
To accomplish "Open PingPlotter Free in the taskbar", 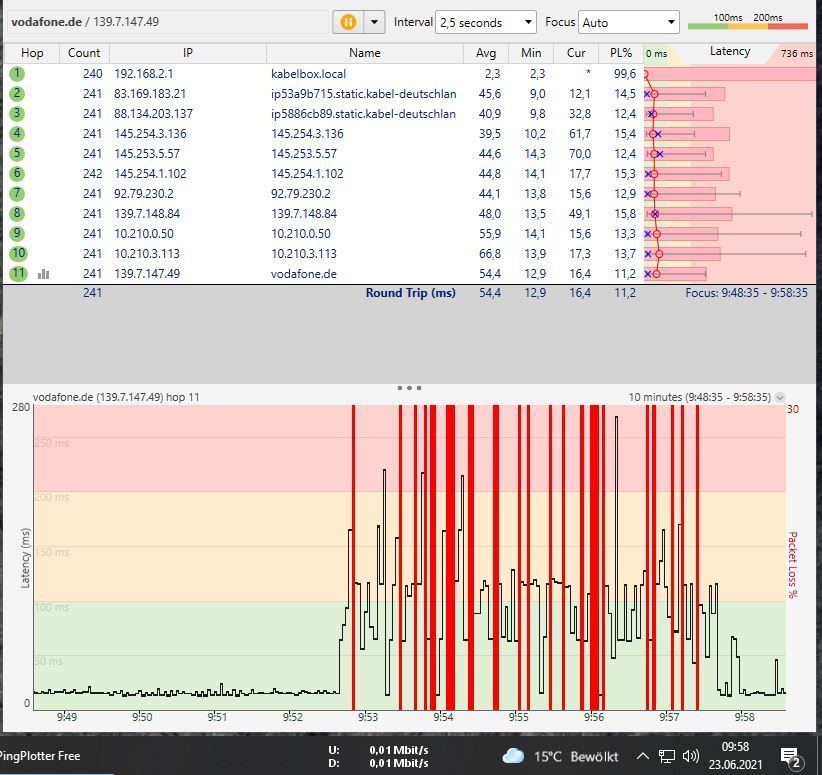I will [40, 756].
